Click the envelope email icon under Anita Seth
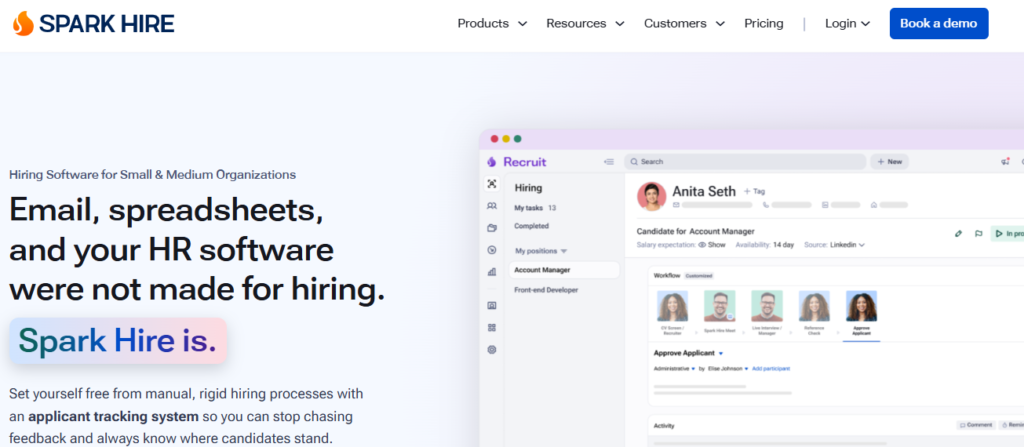The width and height of the screenshot is (1024, 447). [676, 205]
